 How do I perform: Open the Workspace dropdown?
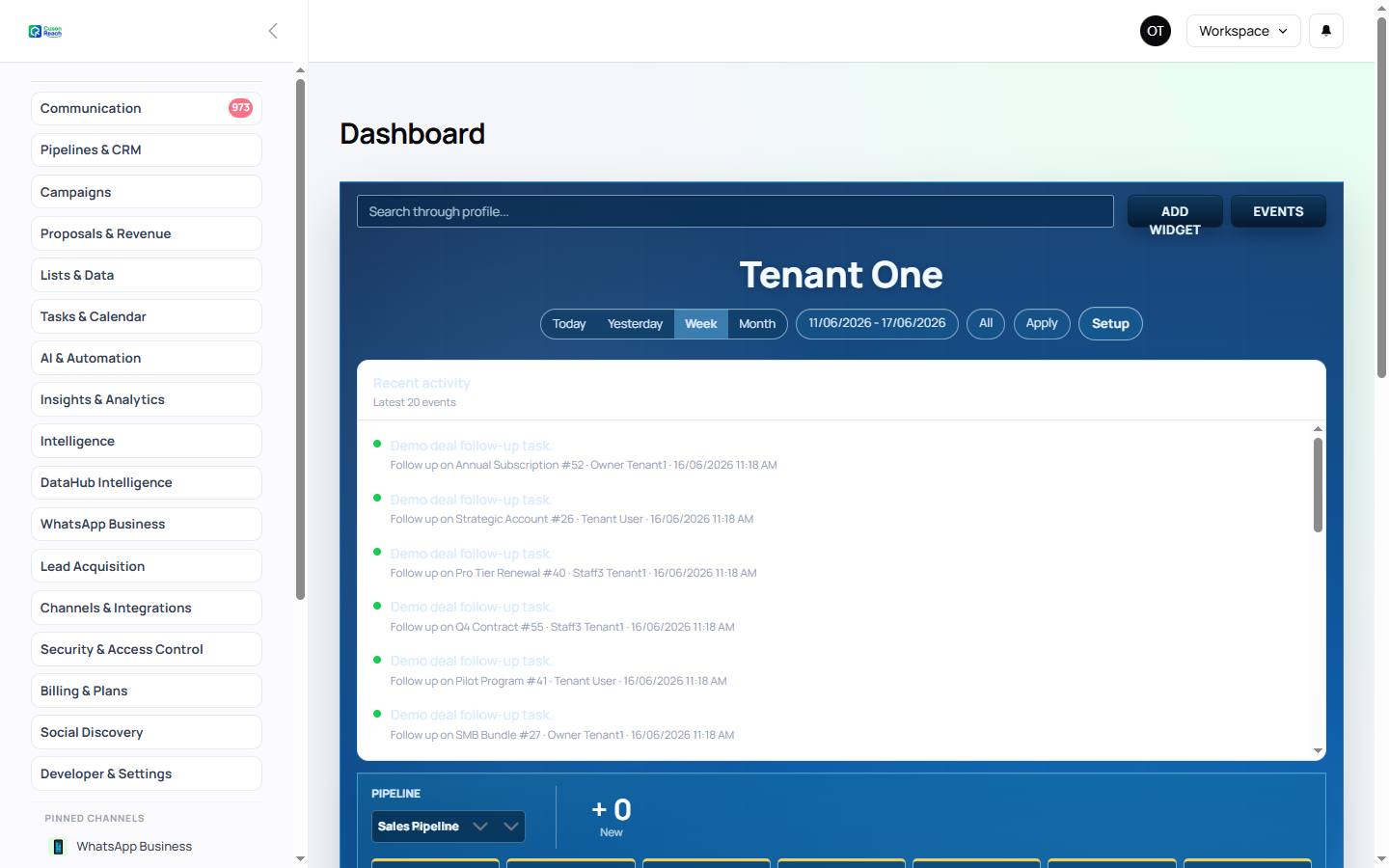coord(1243,31)
